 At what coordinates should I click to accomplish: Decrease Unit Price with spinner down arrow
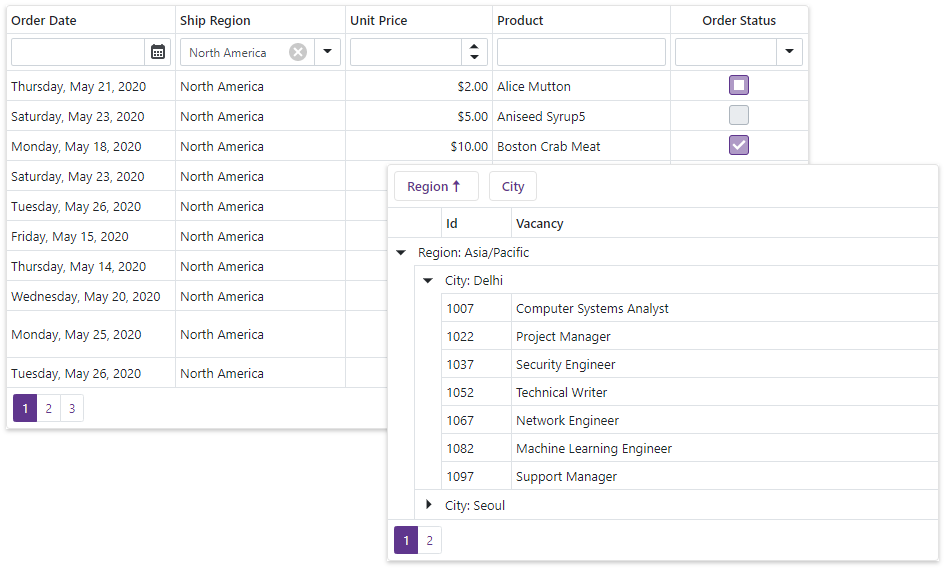click(474, 58)
